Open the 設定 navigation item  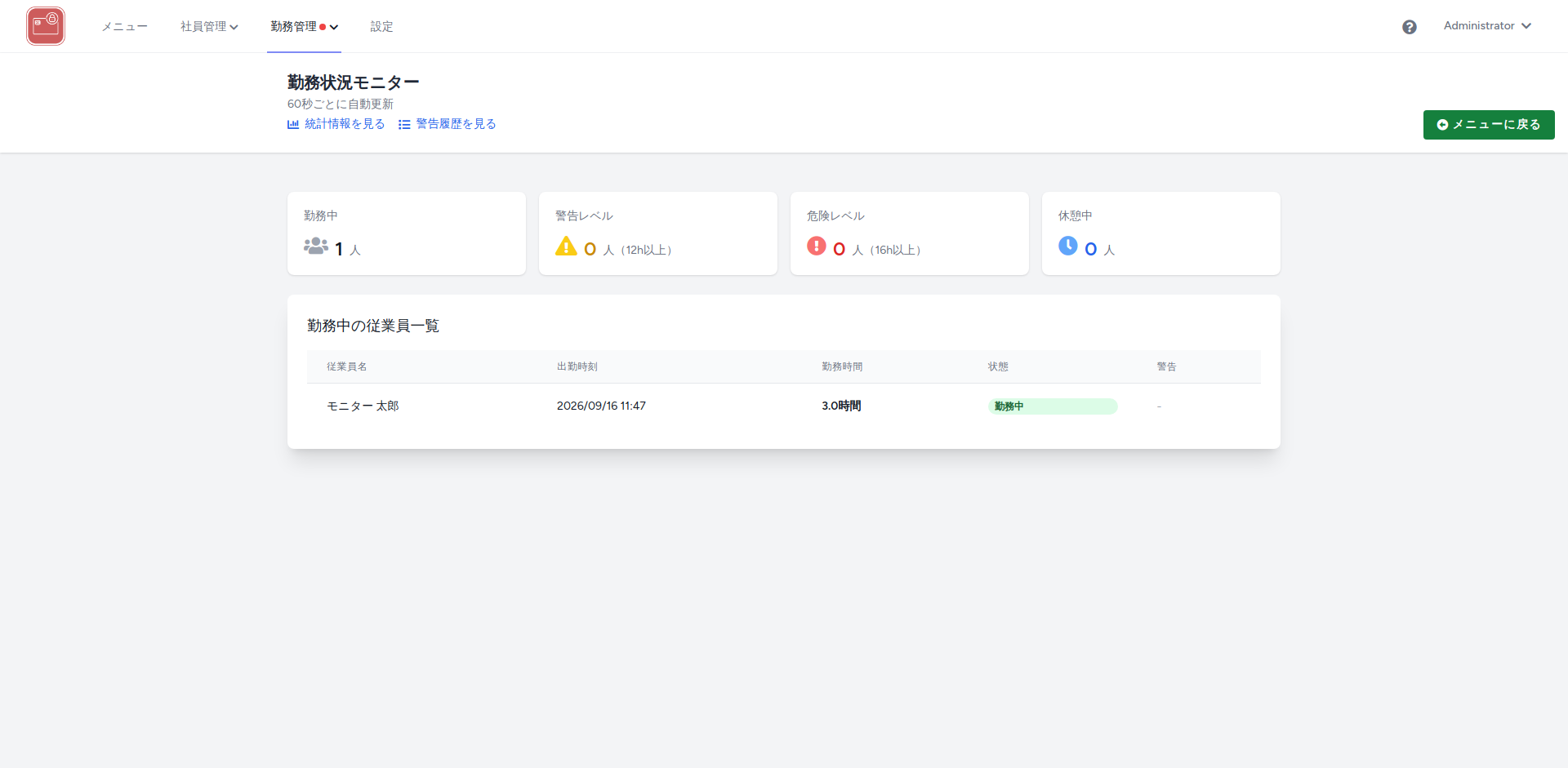[381, 26]
